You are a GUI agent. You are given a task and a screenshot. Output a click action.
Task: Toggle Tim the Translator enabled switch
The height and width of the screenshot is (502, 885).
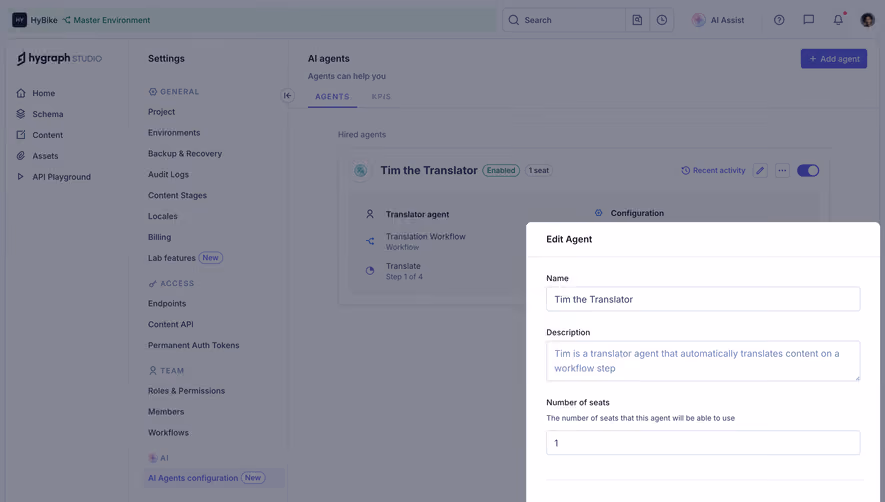808,171
